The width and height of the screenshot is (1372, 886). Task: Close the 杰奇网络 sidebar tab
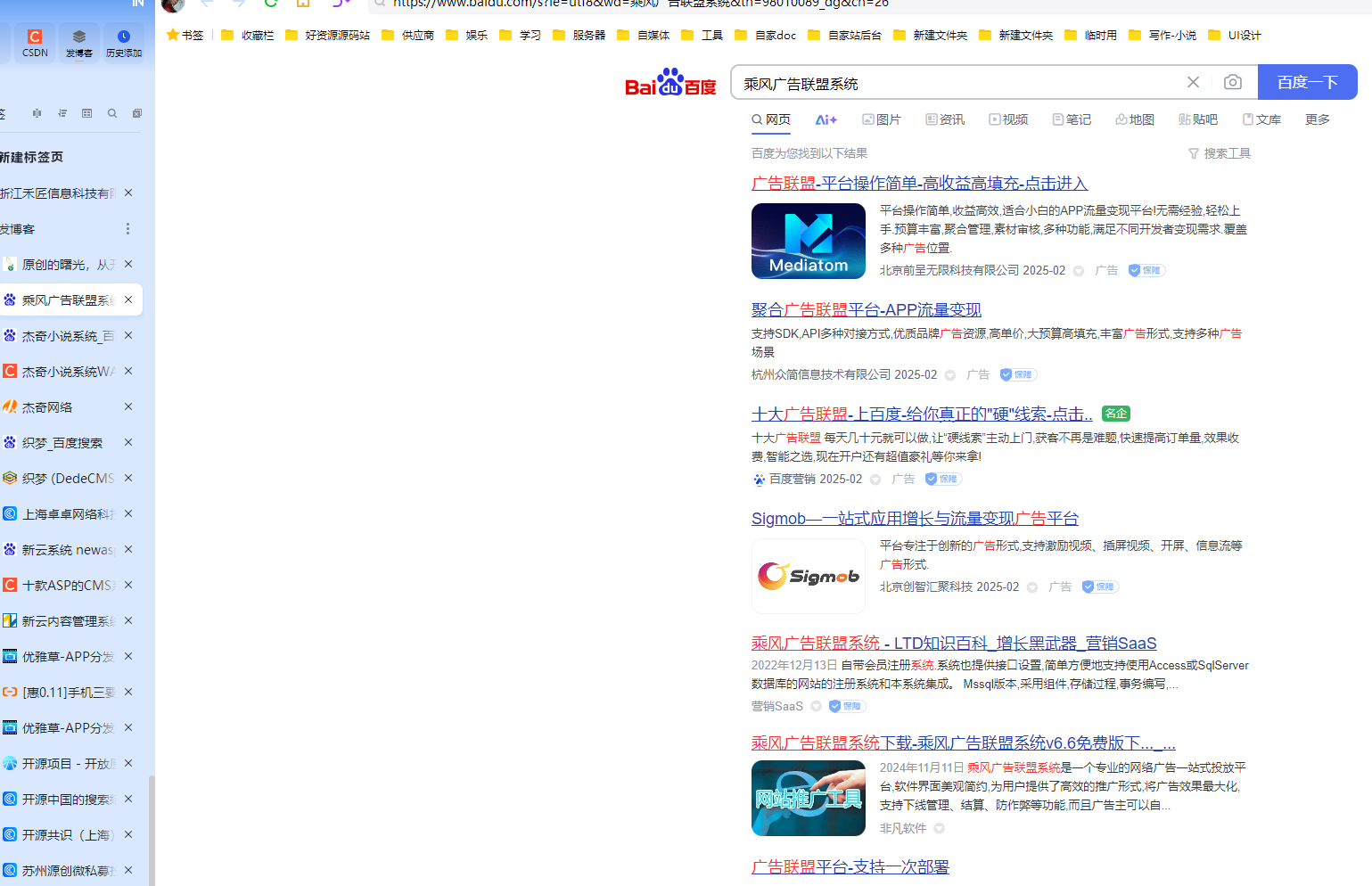point(128,406)
